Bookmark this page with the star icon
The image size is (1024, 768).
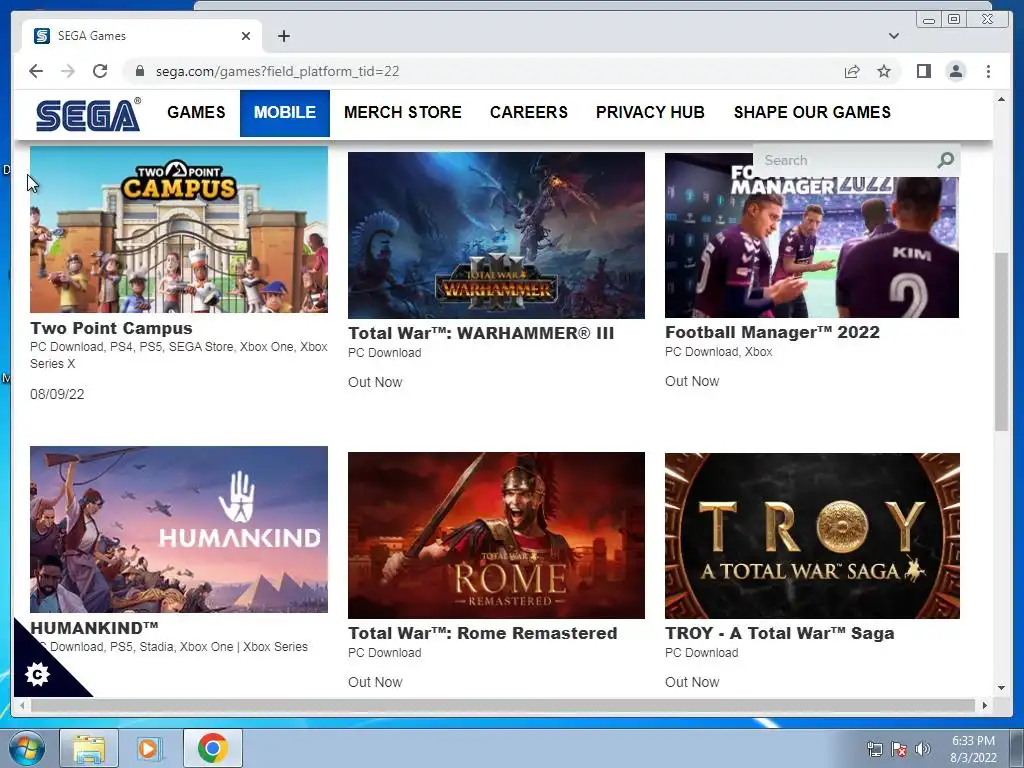[x=884, y=71]
